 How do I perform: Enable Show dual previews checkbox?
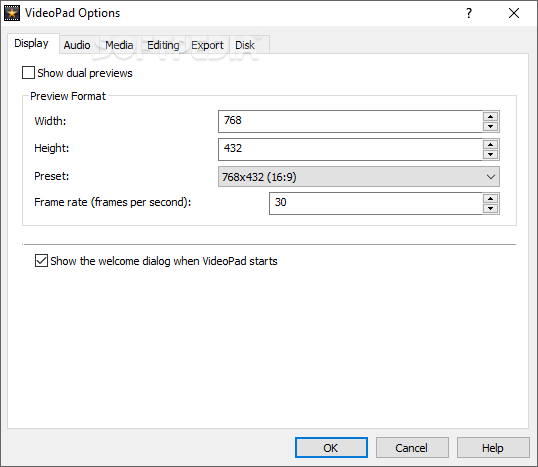coord(28,73)
